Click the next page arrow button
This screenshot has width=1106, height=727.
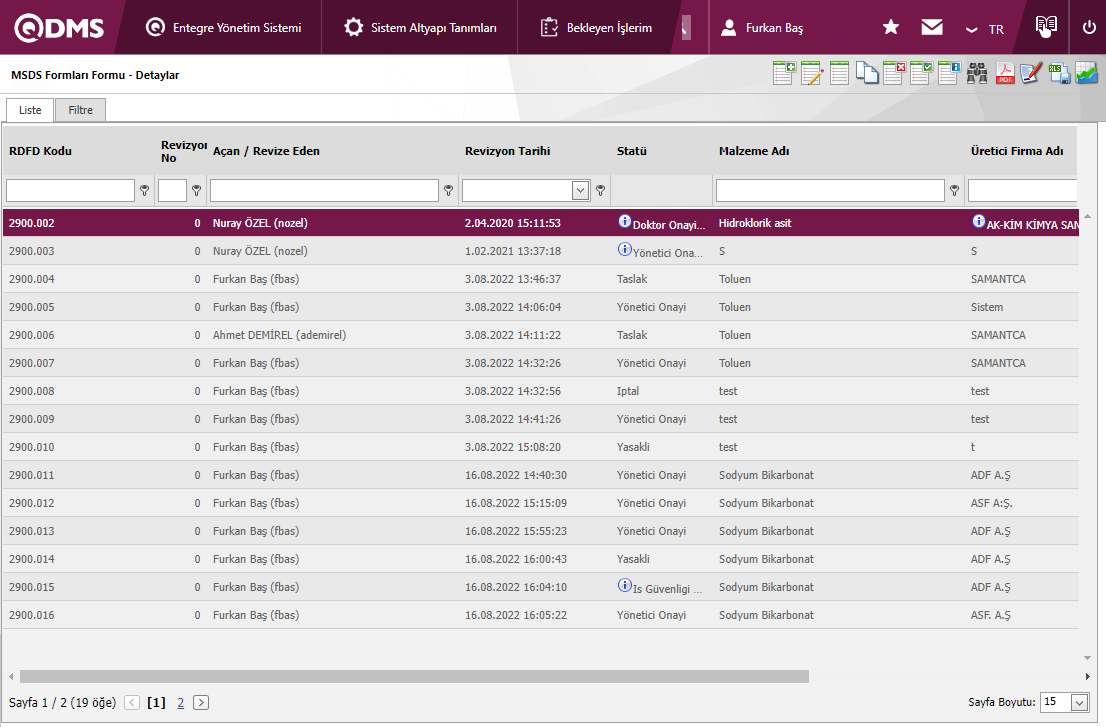(x=201, y=702)
